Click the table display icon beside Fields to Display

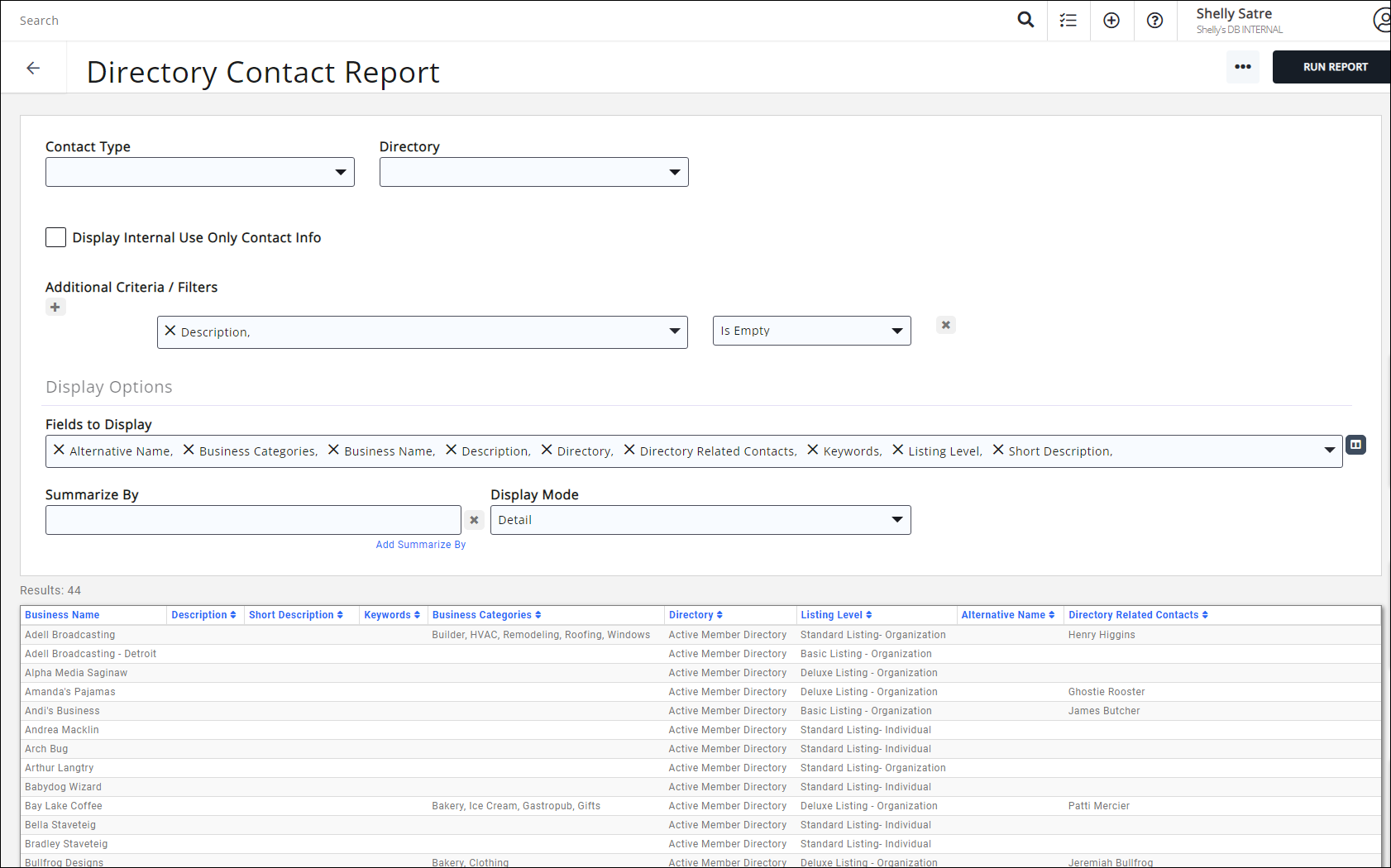[x=1355, y=445]
